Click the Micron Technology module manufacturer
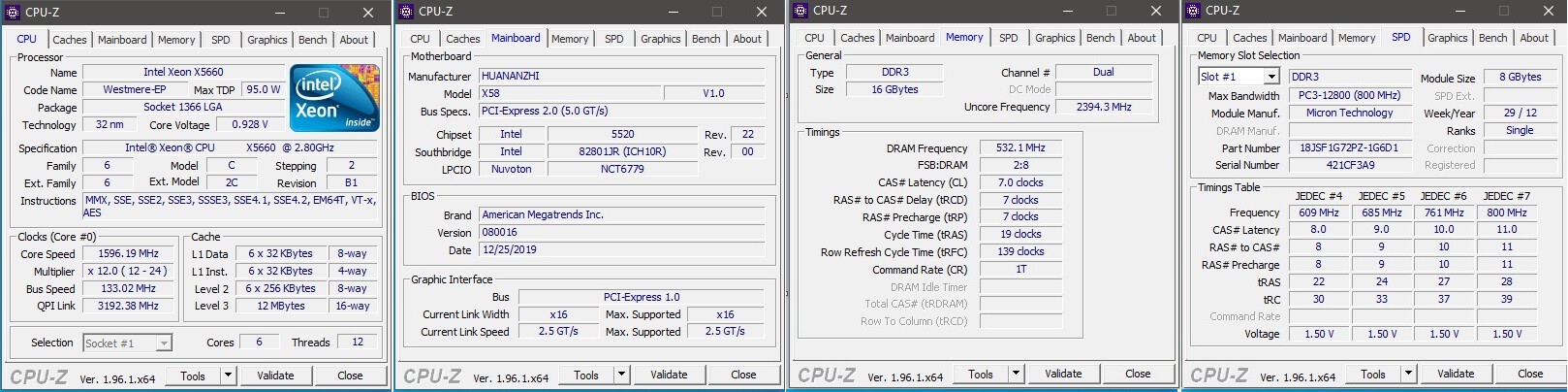Image resolution: width=1568 pixels, height=392 pixels. pos(1349,113)
